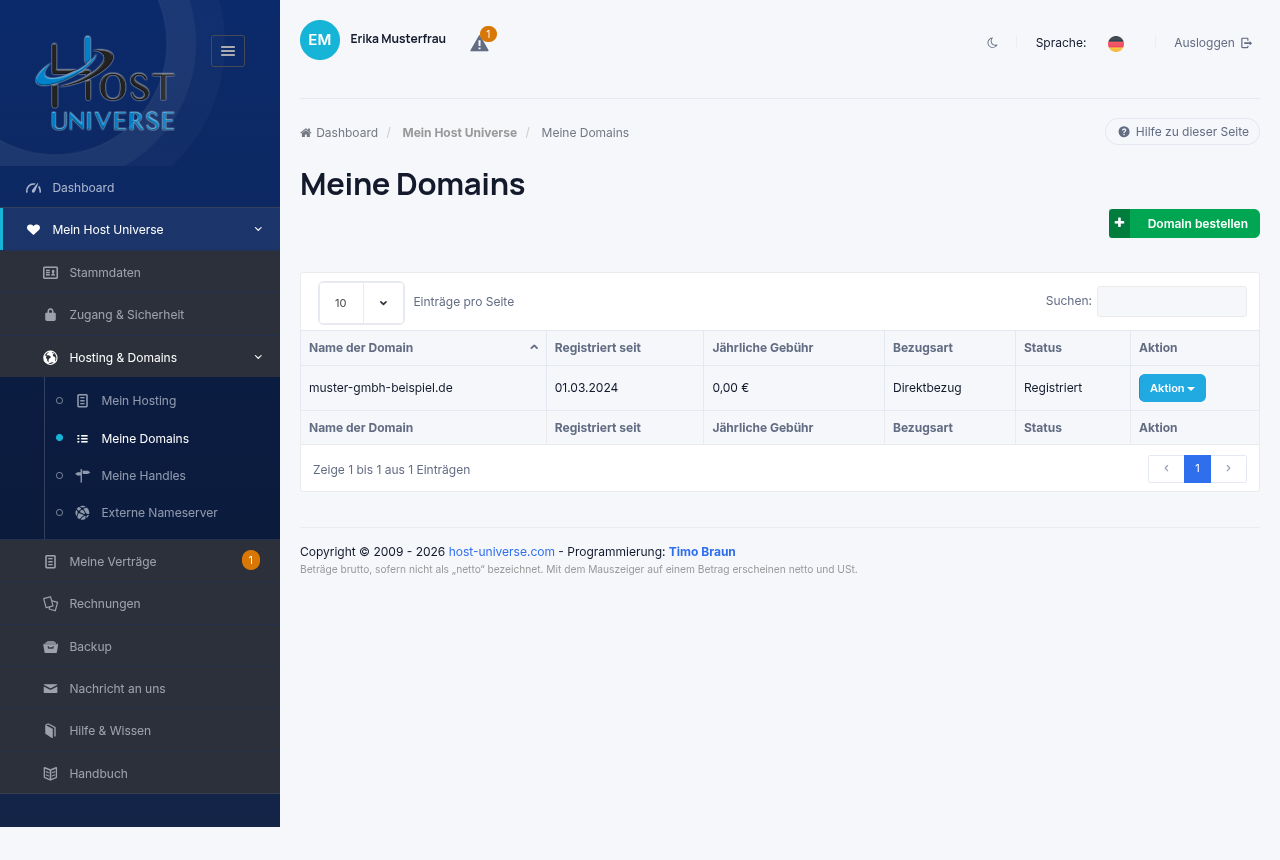Click the 01.03.2024 registration date cell

(x=625, y=388)
